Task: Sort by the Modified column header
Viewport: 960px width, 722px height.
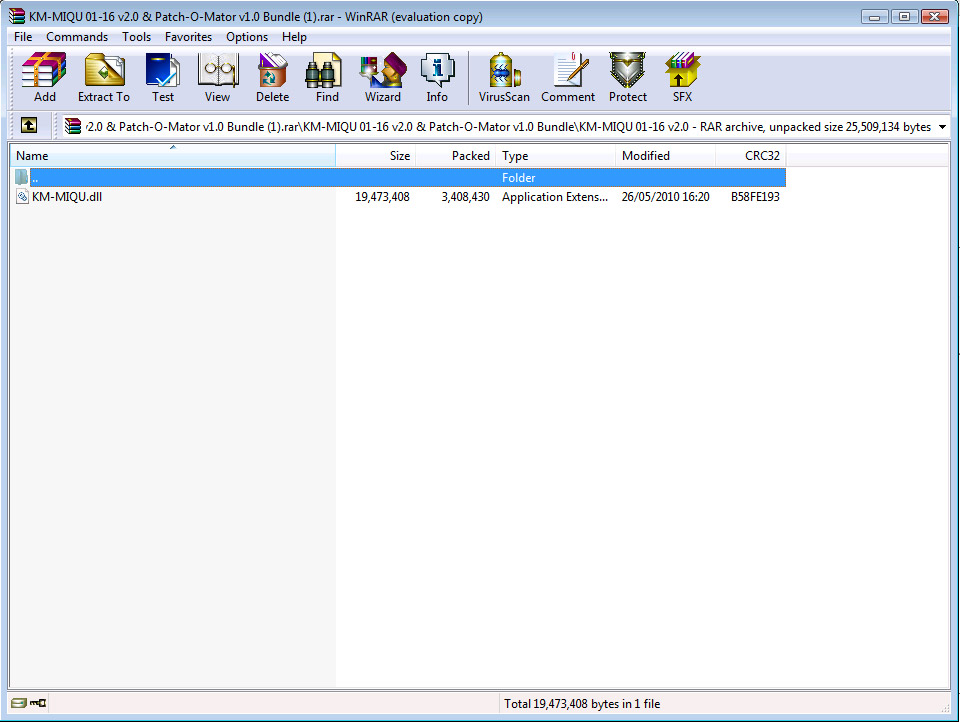Action: click(x=666, y=156)
